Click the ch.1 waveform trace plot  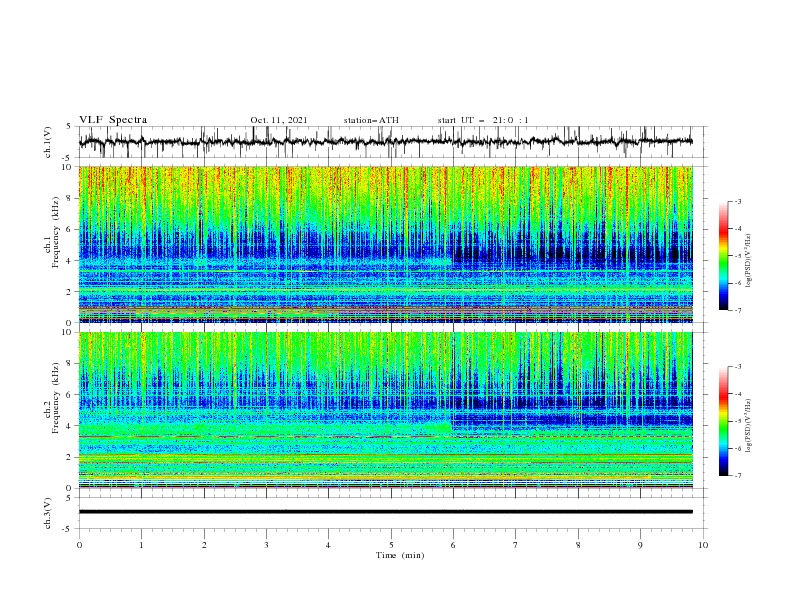pos(385,142)
